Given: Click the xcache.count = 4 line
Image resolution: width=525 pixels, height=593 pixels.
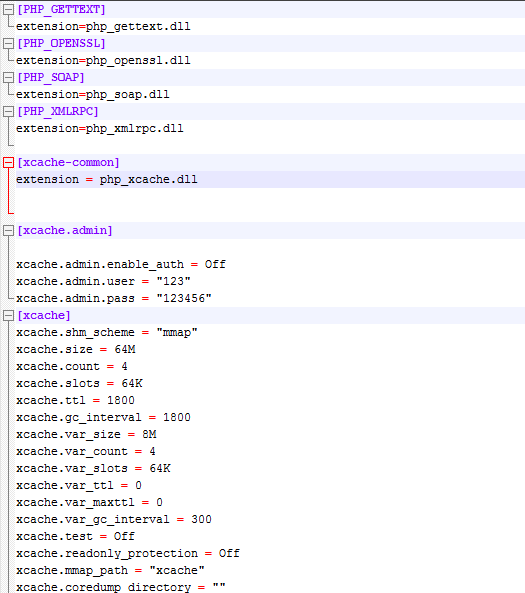Looking at the screenshot, I should pyautogui.click(x=72, y=367).
